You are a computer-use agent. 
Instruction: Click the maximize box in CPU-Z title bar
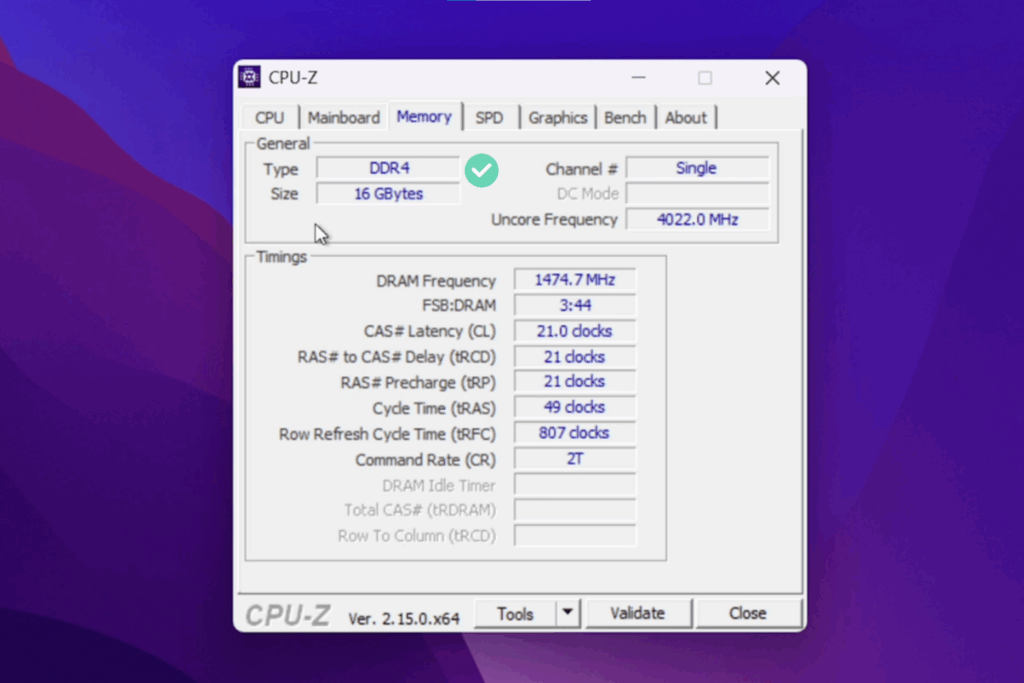(x=705, y=78)
